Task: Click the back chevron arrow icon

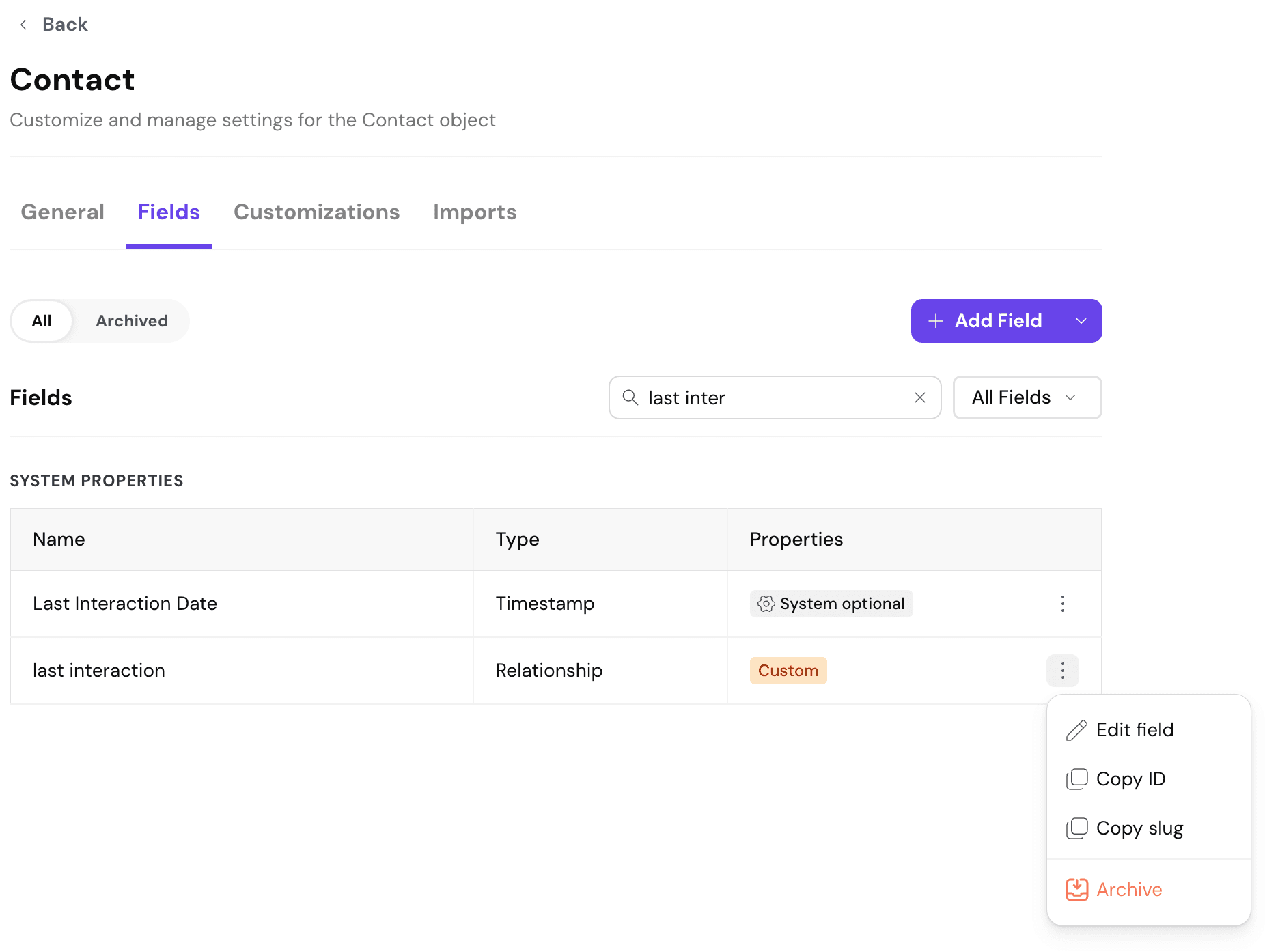Action: 23,25
